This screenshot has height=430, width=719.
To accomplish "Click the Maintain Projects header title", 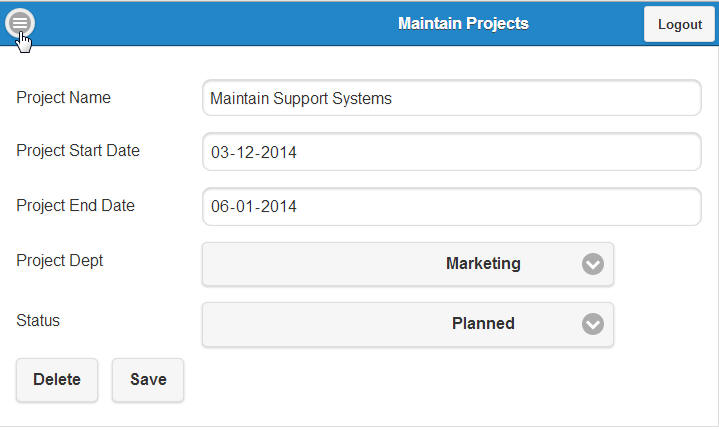I will tap(463, 23).
